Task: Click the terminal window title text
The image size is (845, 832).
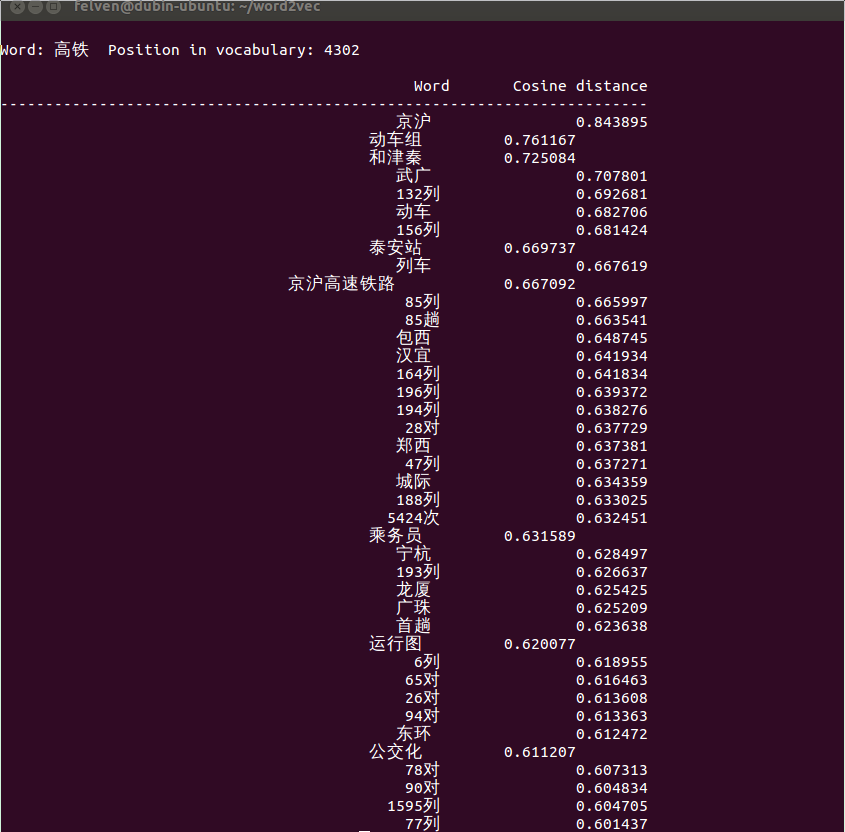Action: [197, 6]
